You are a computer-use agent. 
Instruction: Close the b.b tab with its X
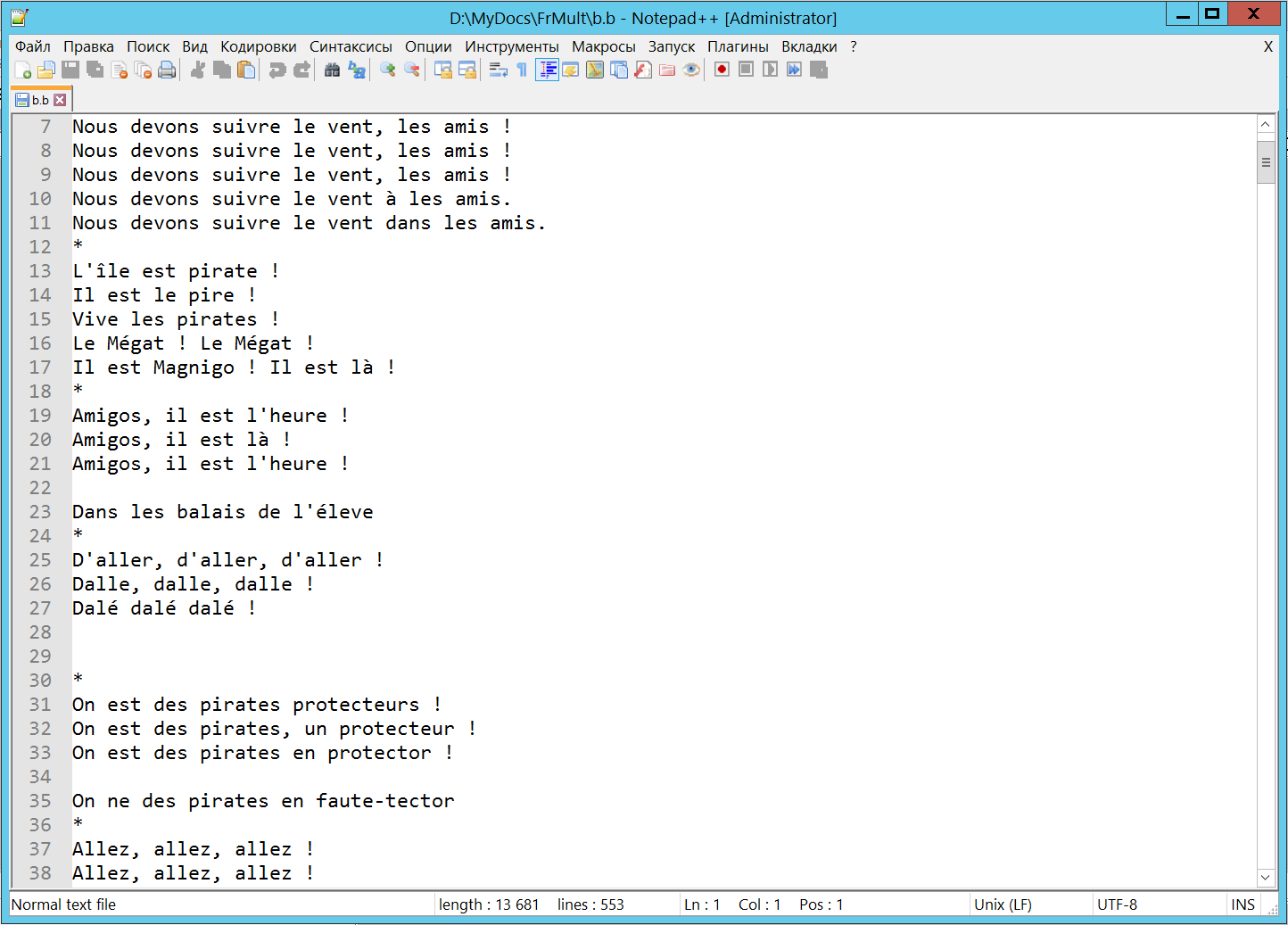pos(60,100)
